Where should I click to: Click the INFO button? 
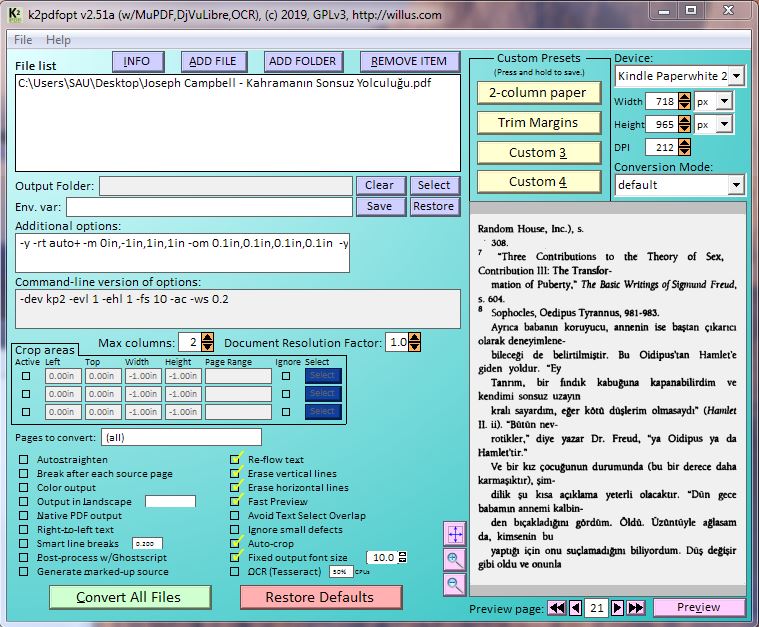point(137,61)
